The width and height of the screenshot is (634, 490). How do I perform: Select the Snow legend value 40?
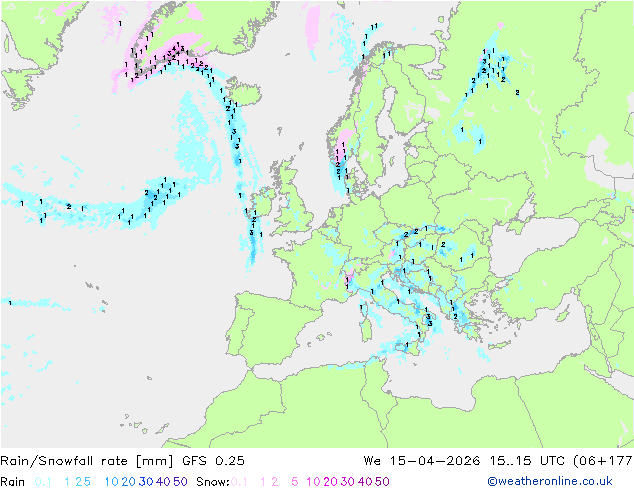click(x=365, y=482)
